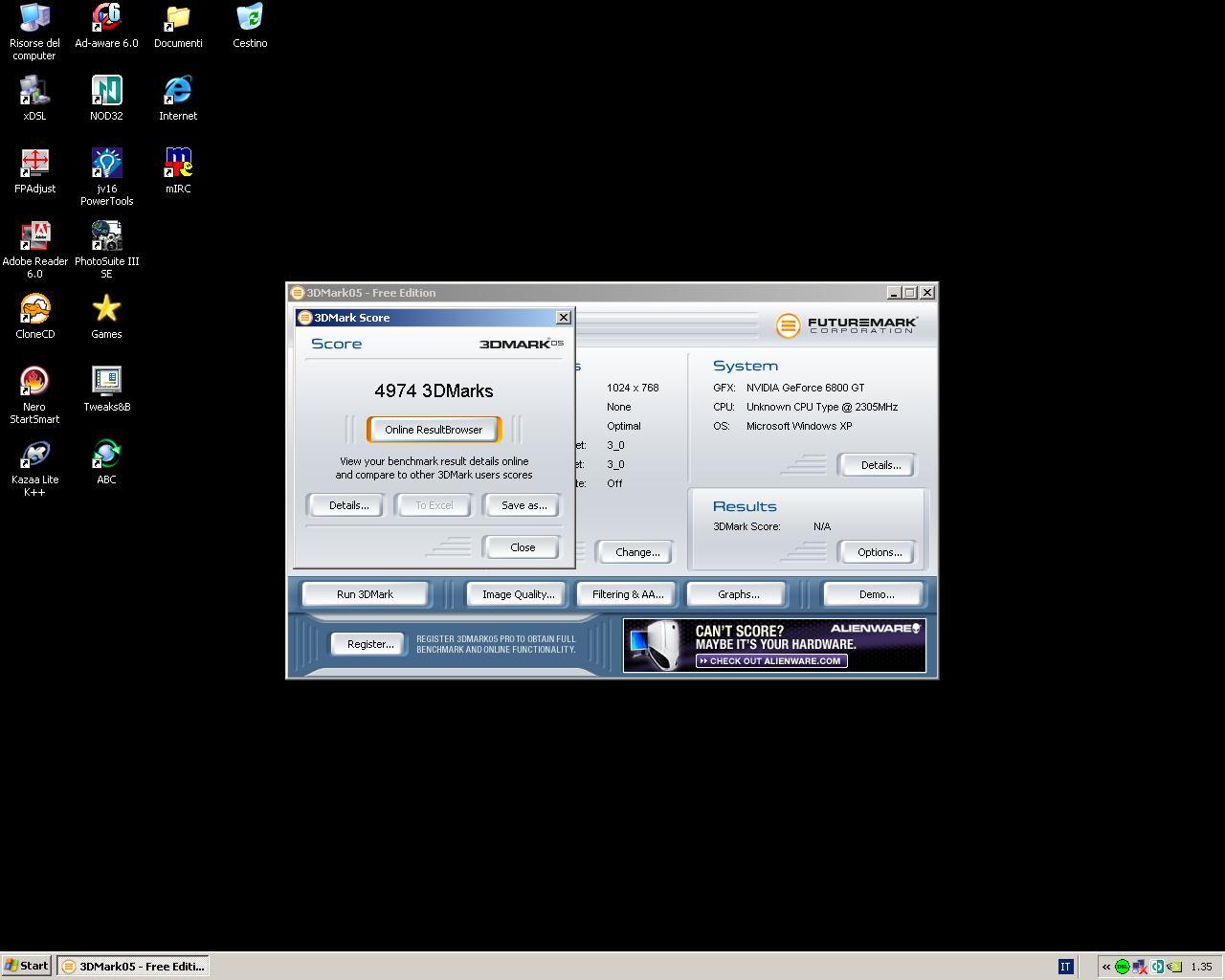1225x980 pixels.
Task: Click the Microsoft Windows XP text
Action: pos(799,426)
